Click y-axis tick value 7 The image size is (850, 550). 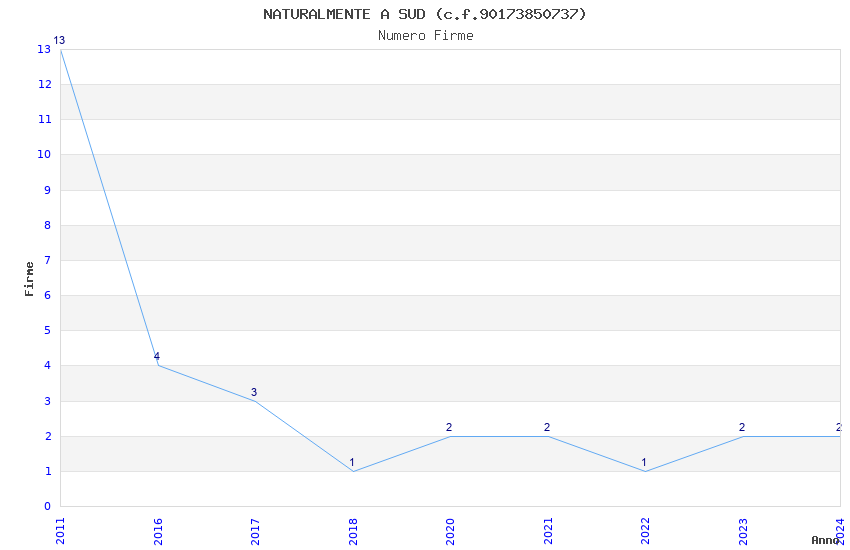tap(48, 260)
